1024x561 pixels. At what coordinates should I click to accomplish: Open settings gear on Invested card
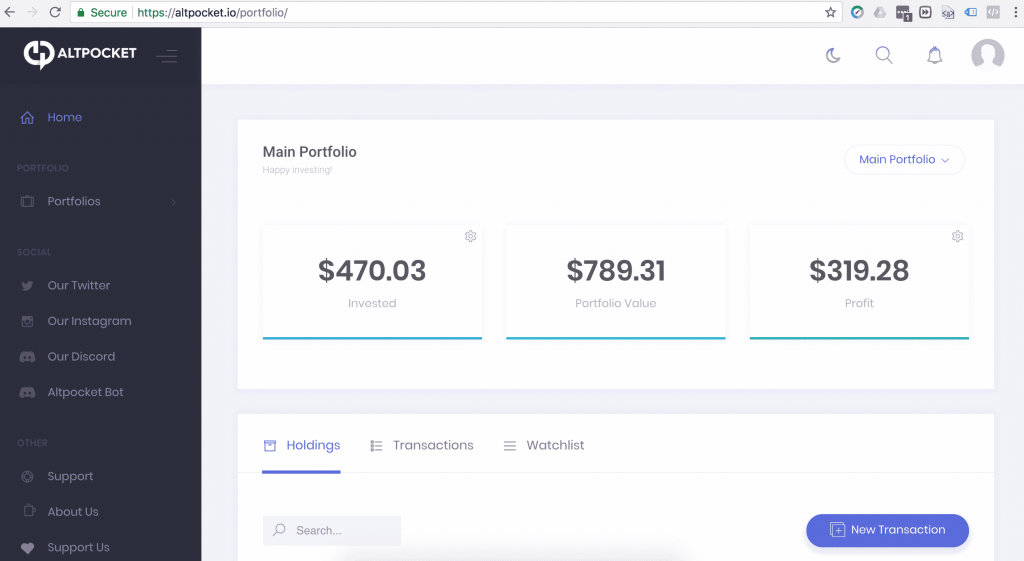470,236
